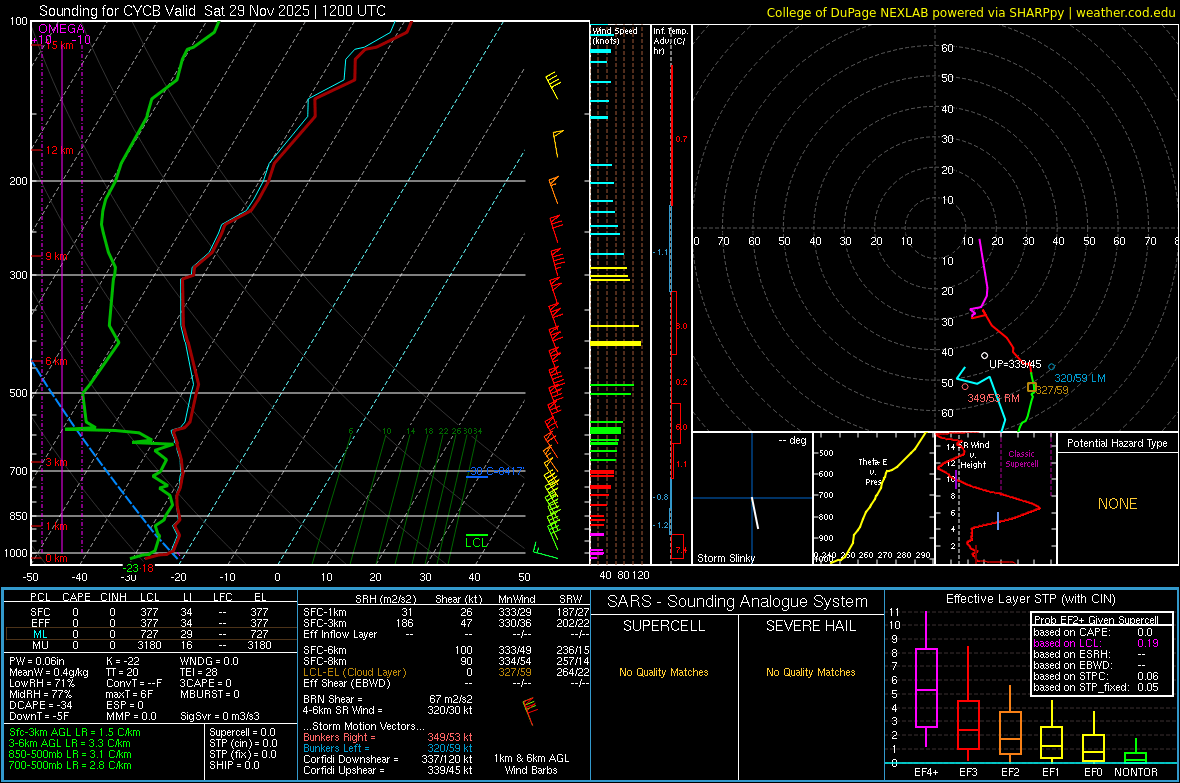Select the ML parcel row
The image size is (1180, 783).
[149, 634]
